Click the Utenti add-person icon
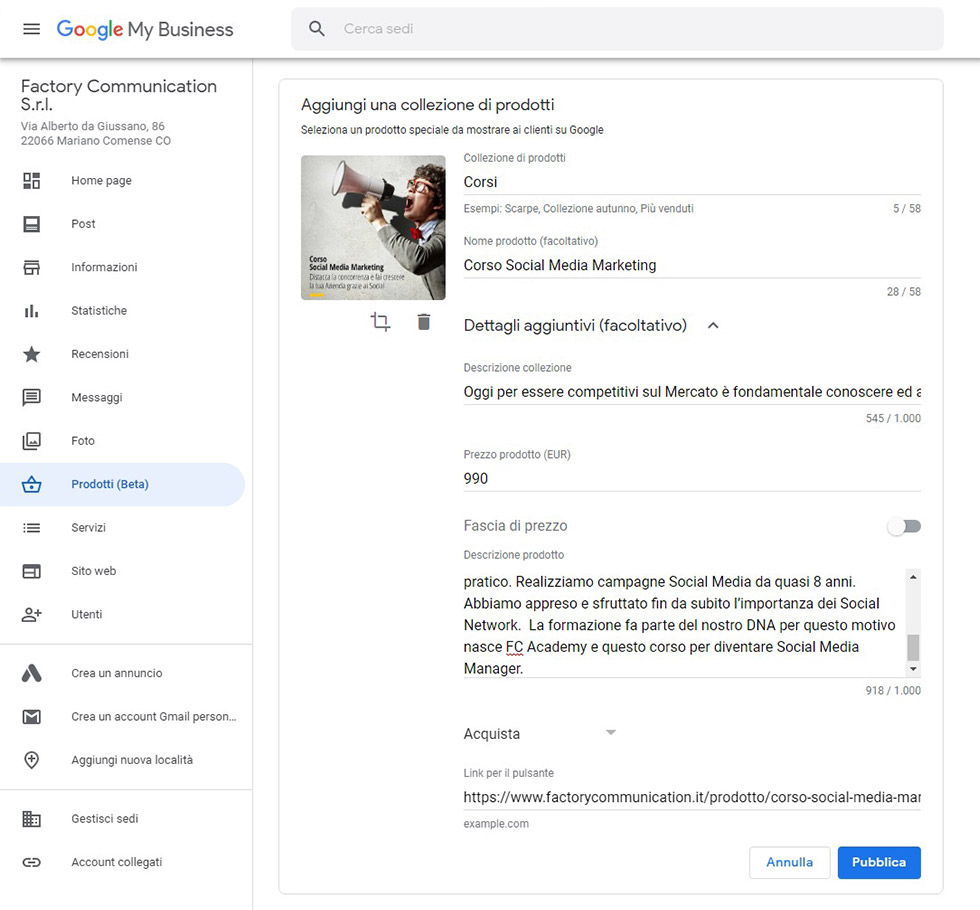 tap(31, 614)
